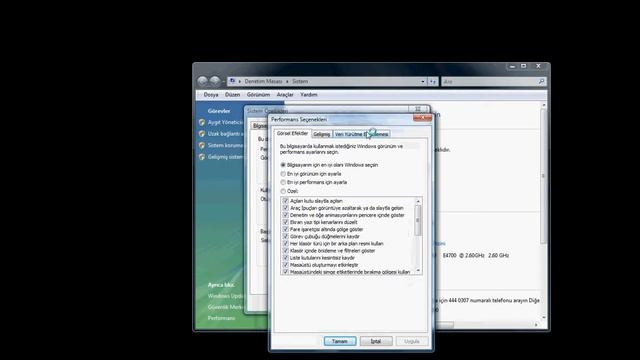Toggle 'Görev çubuğu düğmelerini kaydır' checkbox

coord(286,236)
